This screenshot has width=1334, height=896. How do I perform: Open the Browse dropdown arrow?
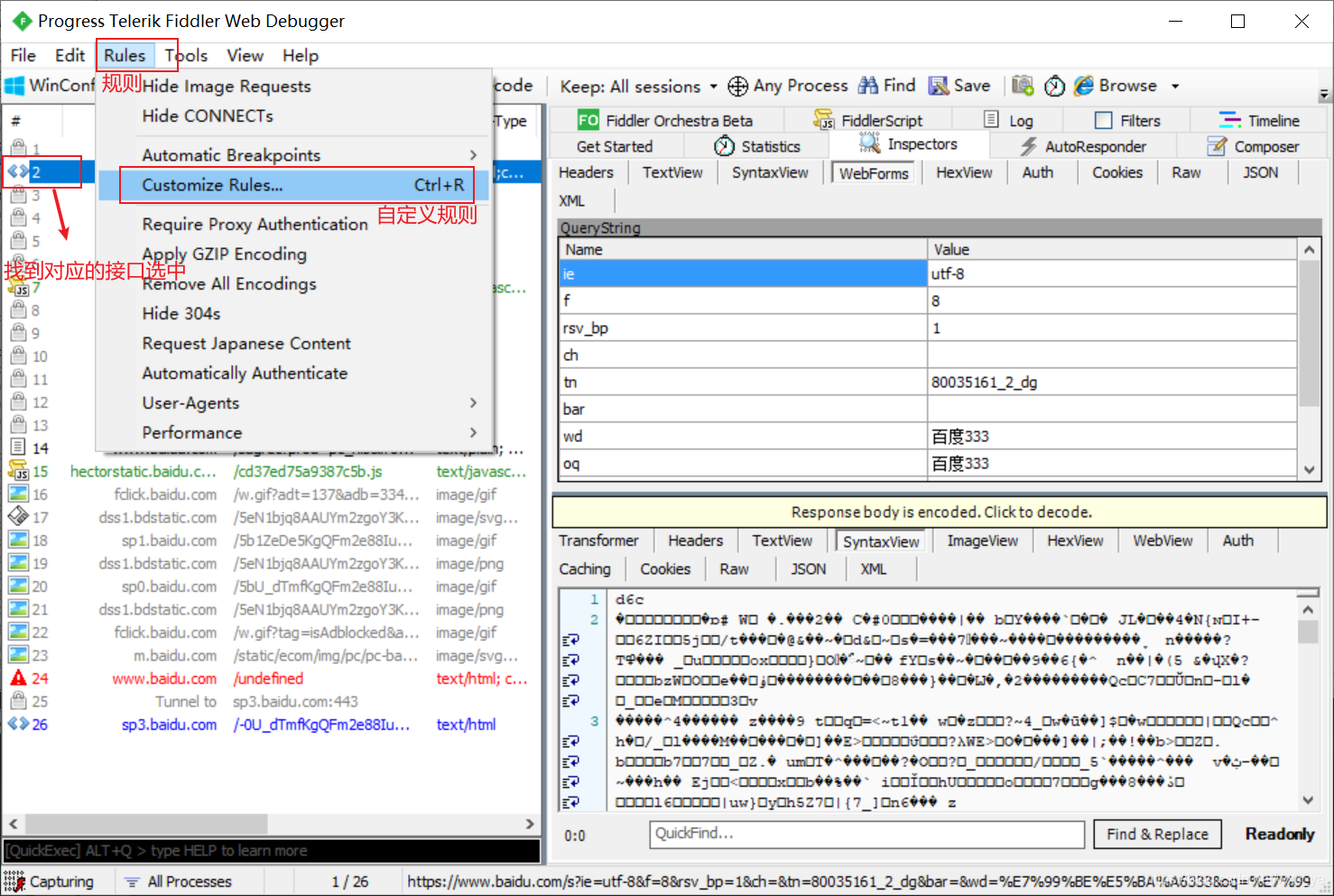1175,87
